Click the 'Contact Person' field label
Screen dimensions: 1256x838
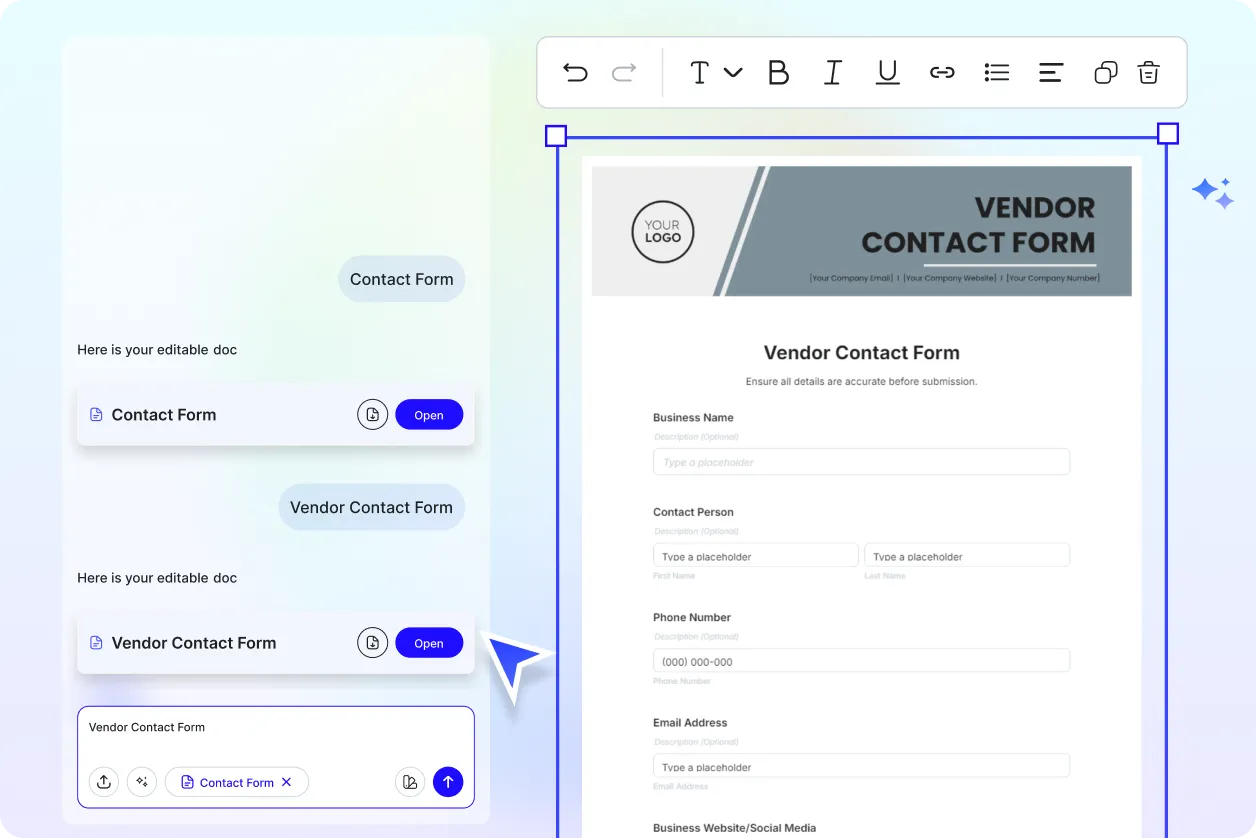(x=693, y=512)
